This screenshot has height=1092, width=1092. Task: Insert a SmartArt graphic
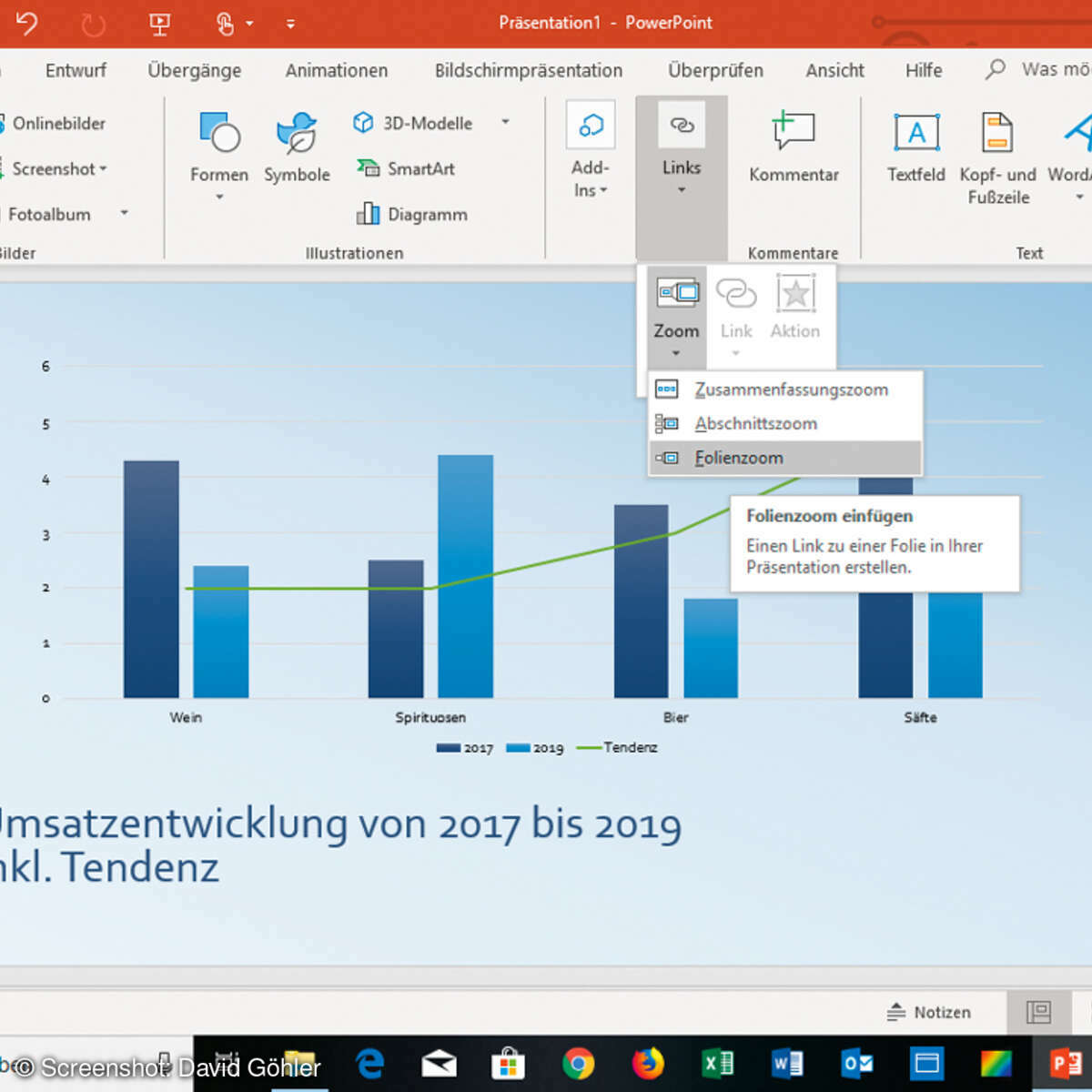[406, 168]
